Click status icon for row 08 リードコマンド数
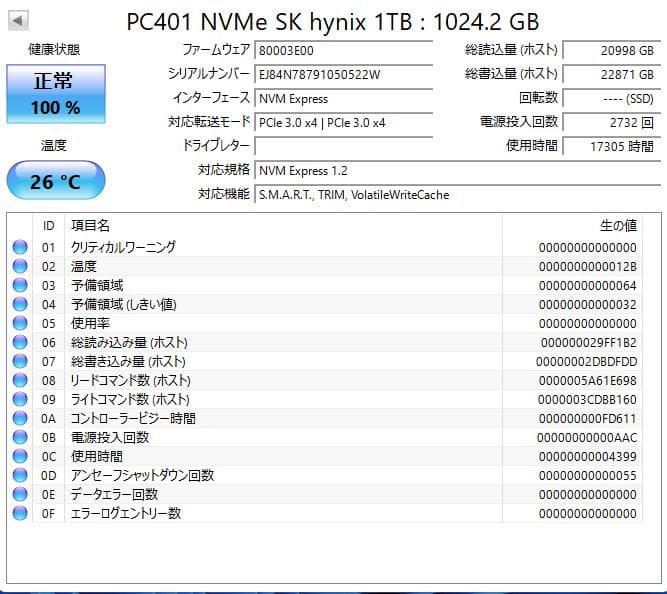 [x=20, y=380]
